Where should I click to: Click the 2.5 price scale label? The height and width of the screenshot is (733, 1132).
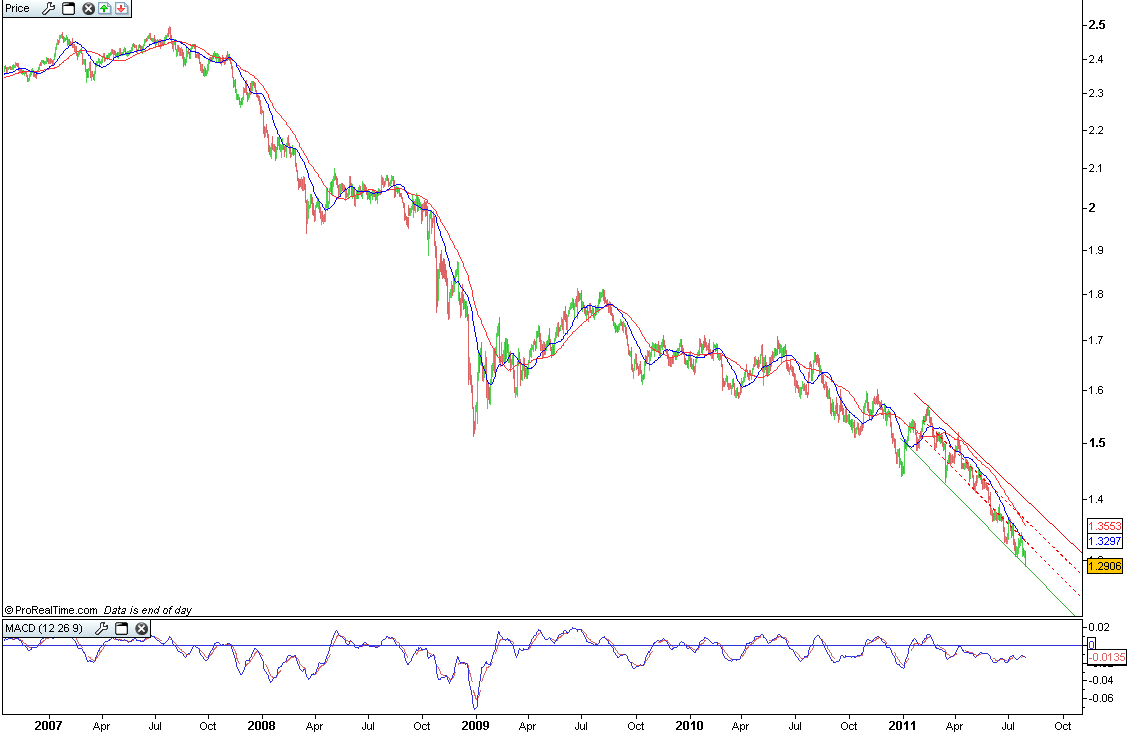(1097, 25)
